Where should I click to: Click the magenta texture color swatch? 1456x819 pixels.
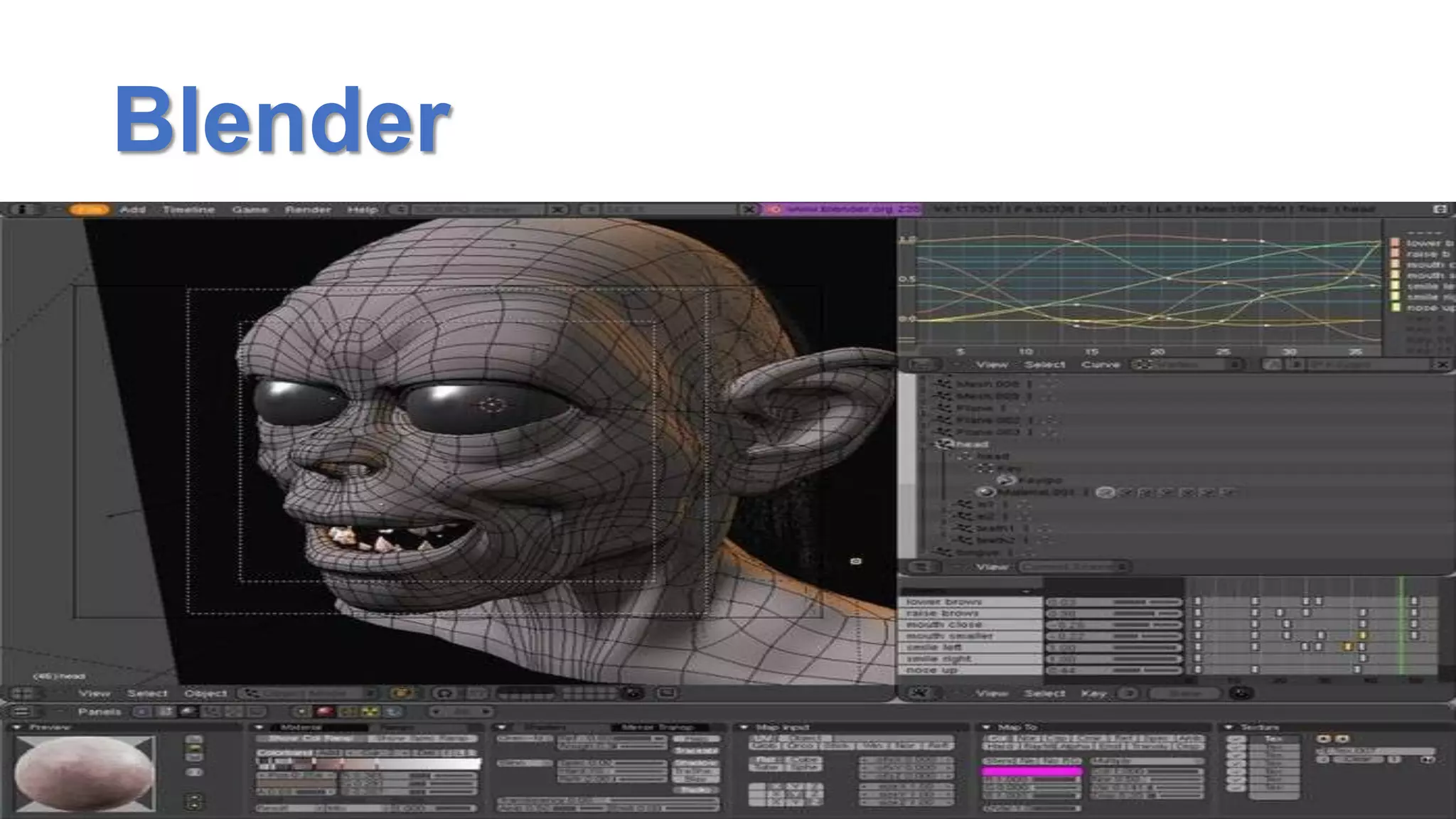tap(1032, 771)
